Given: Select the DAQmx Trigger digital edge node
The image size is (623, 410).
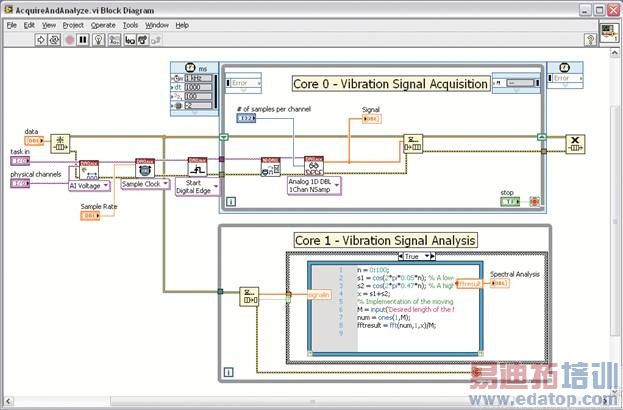Looking at the screenshot, I should coord(197,167).
